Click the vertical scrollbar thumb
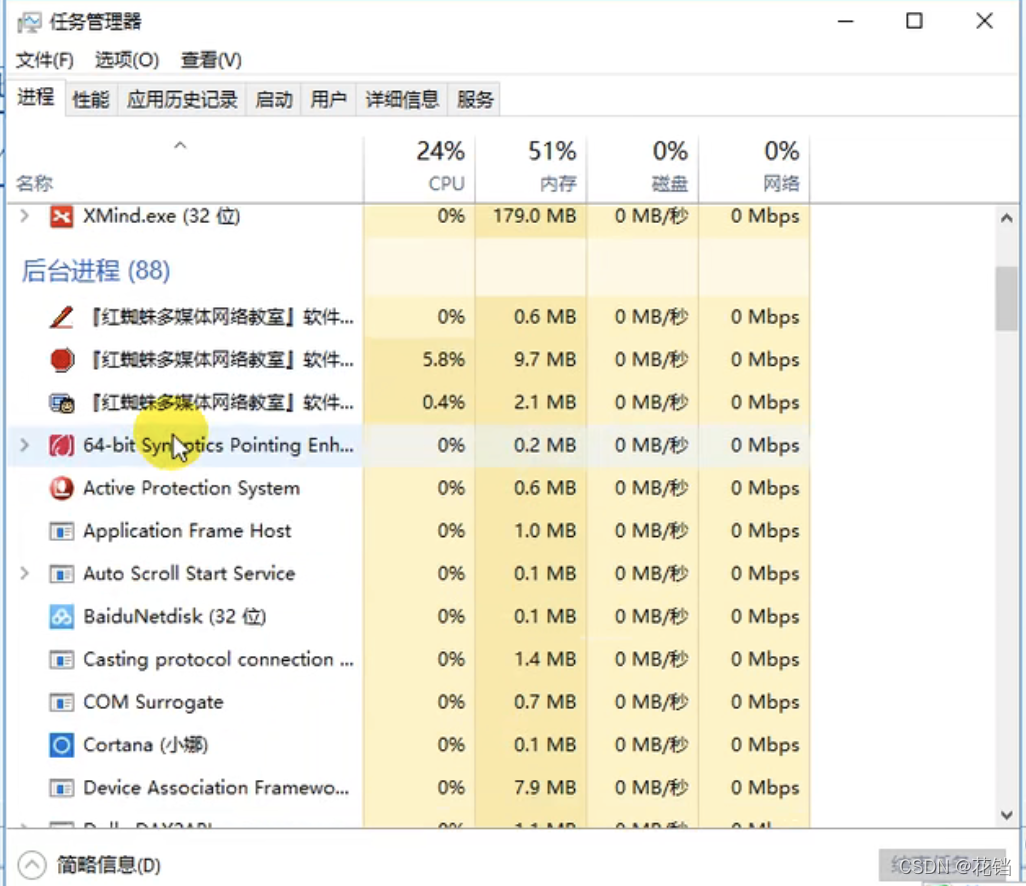This screenshot has width=1026, height=886. coord(1007,300)
